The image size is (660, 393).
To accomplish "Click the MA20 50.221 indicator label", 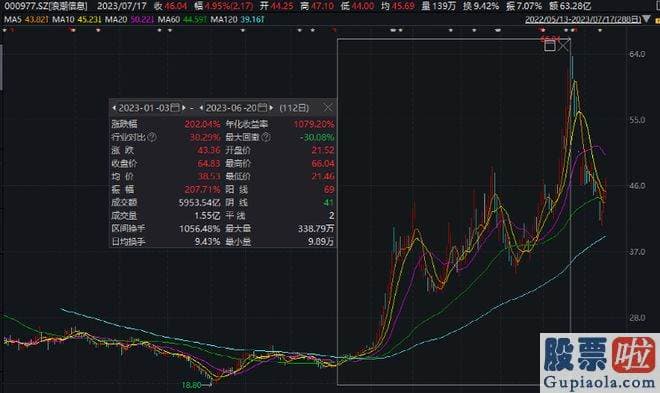I will (x=129, y=19).
